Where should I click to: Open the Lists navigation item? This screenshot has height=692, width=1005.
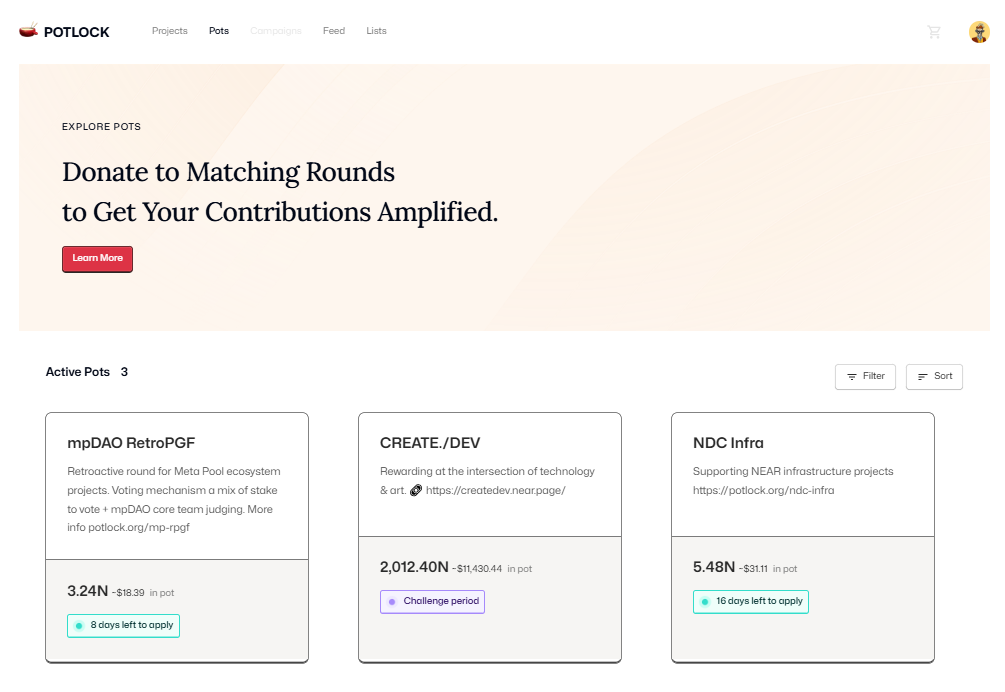pos(376,31)
